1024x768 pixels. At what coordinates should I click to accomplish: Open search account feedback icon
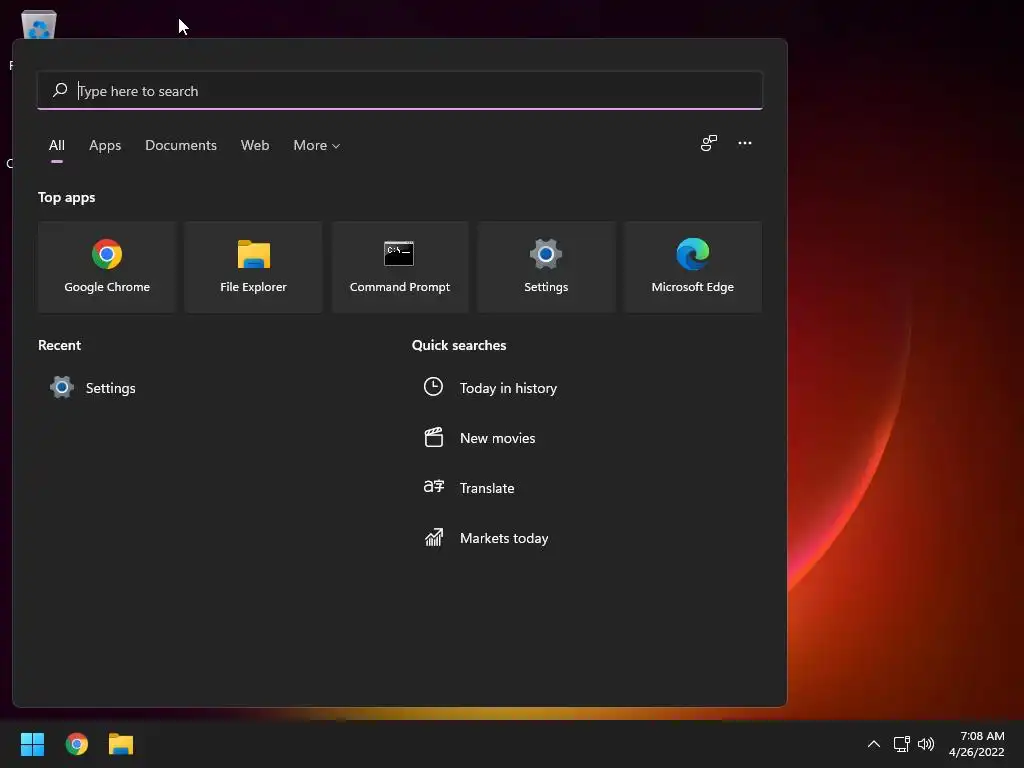coord(709,143)
